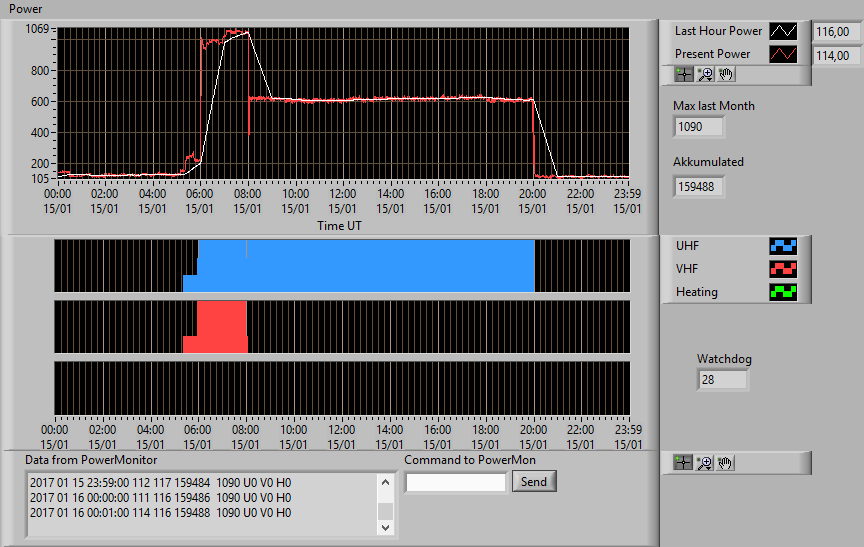Open the Present Power plot style icon
This screenshot has width=864, height=547.
coord(783,54)
